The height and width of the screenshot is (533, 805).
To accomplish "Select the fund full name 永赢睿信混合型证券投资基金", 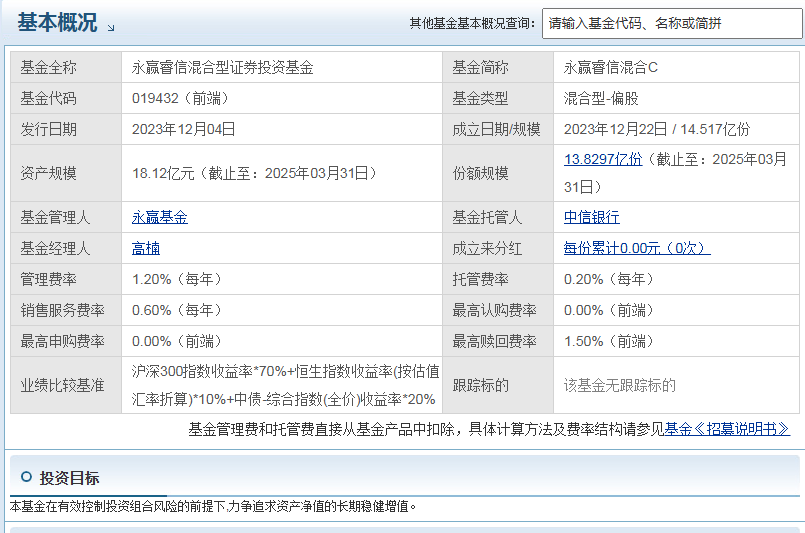I will [222, 67].
